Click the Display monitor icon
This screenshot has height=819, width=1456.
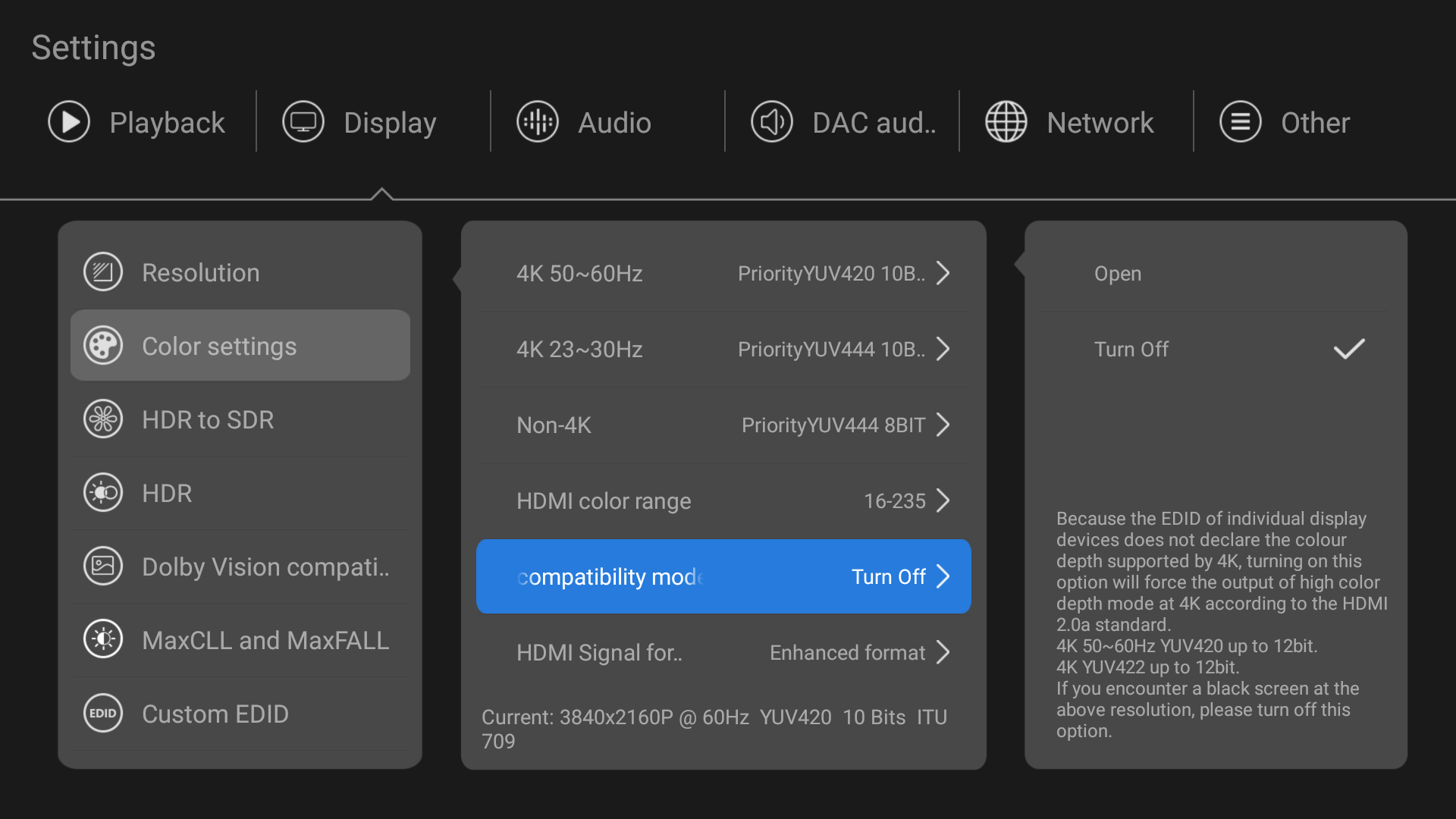pyautogui.click(x=303, y=122)
